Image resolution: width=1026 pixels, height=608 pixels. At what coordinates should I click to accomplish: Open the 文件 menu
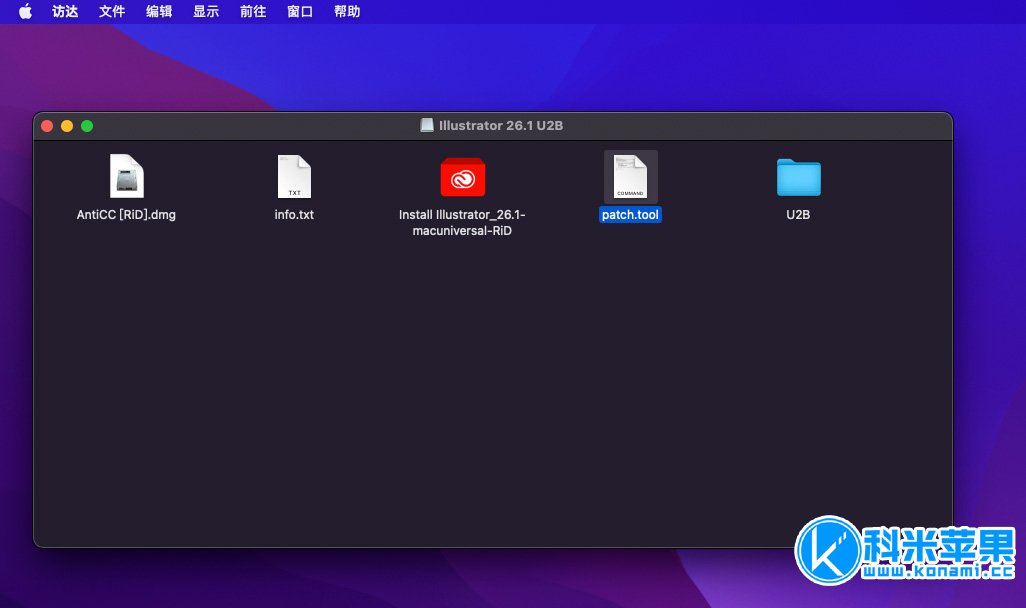pos(112,11)
